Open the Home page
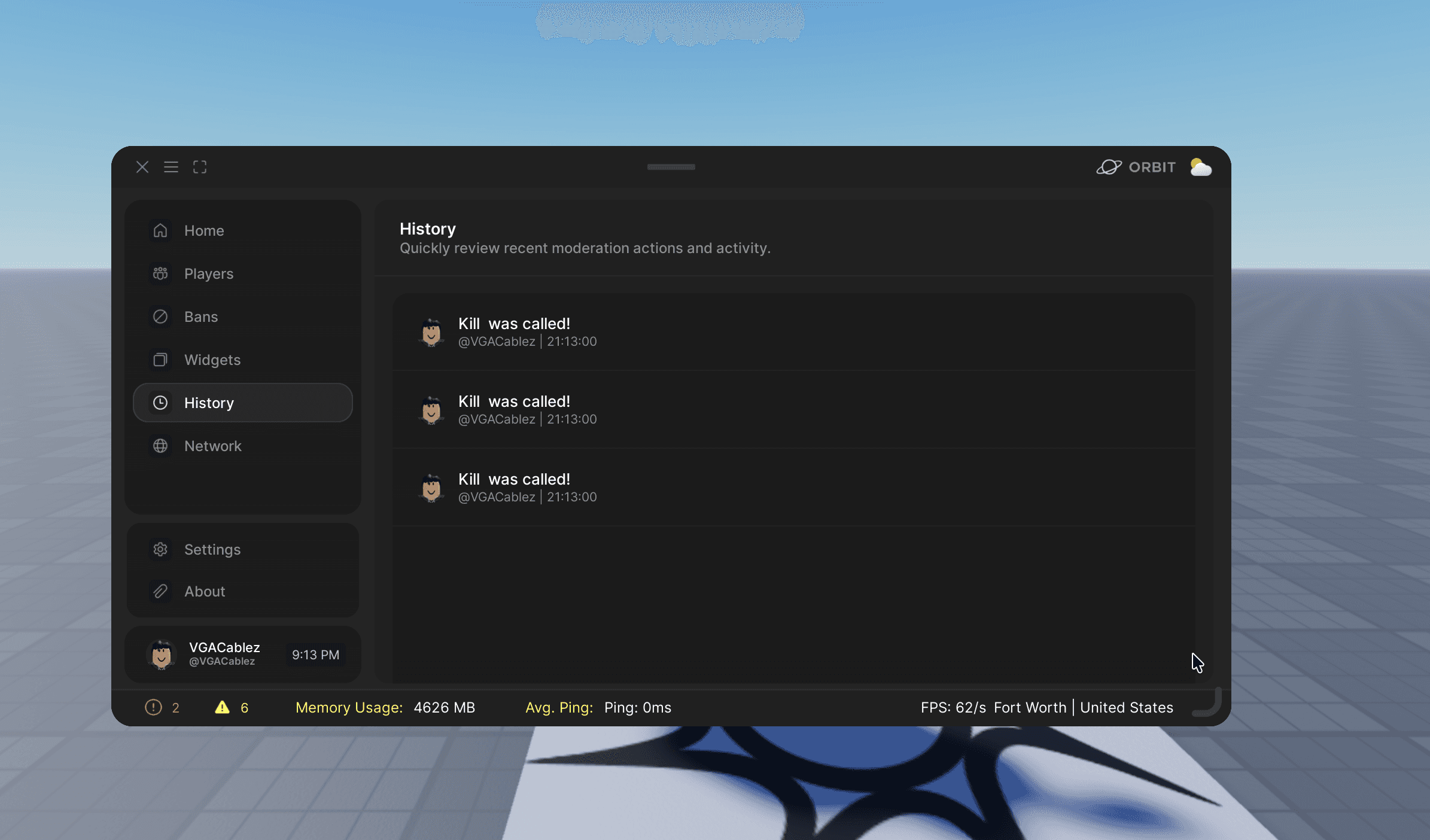Viewport: 1430px width, 840px height. pos(204,231)
